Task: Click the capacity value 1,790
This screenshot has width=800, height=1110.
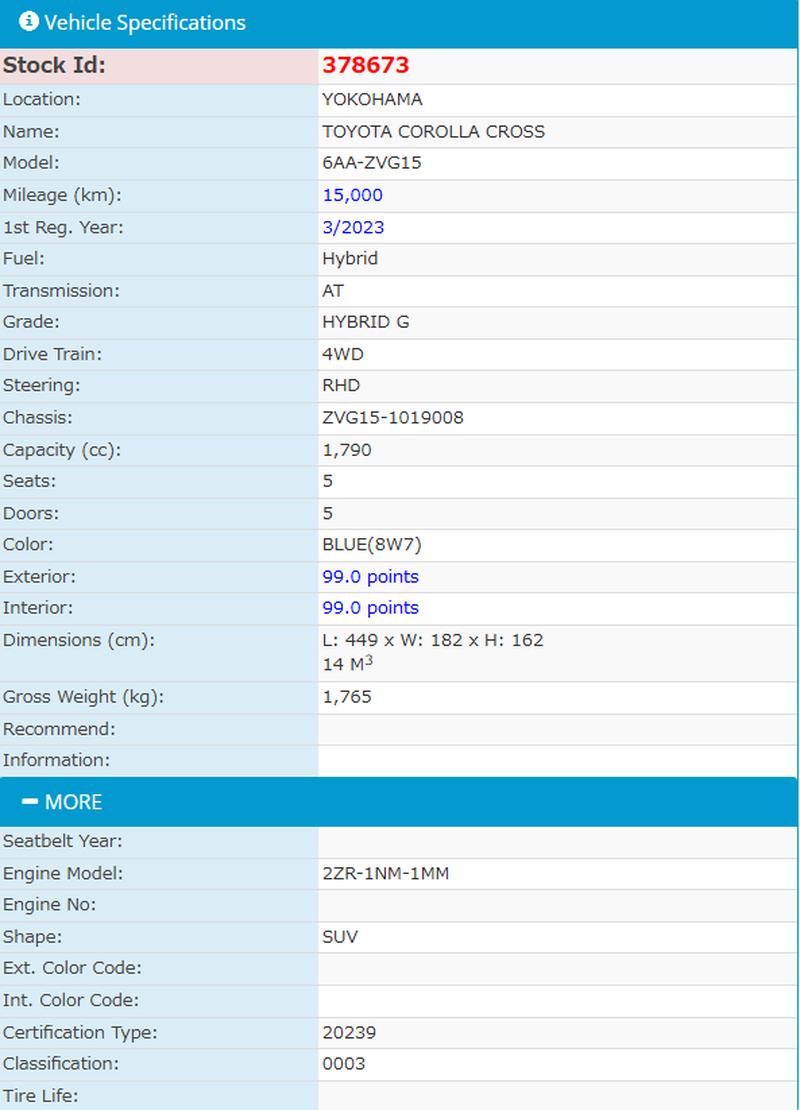Action: (347, 450)
